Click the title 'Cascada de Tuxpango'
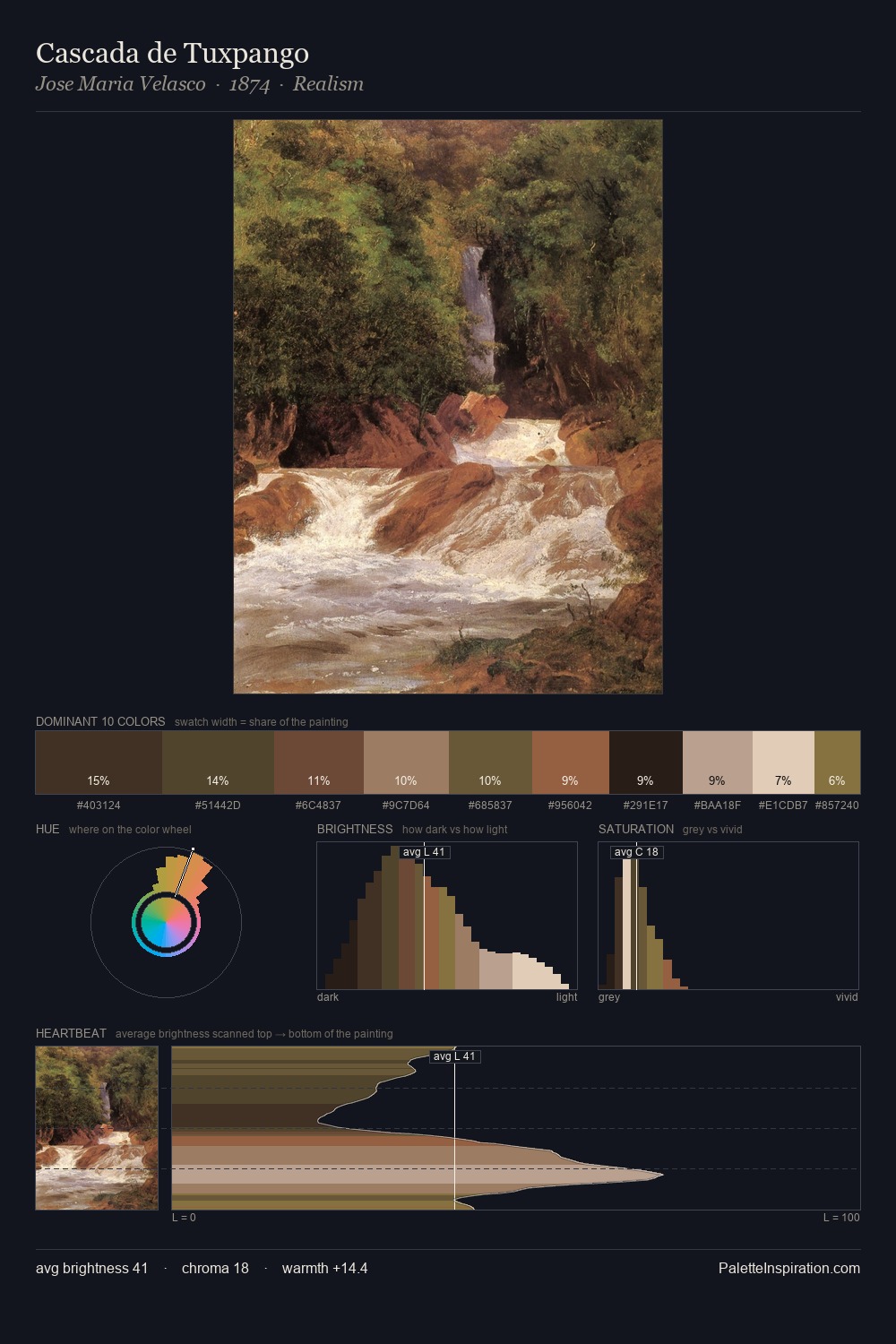 [172, 54]
